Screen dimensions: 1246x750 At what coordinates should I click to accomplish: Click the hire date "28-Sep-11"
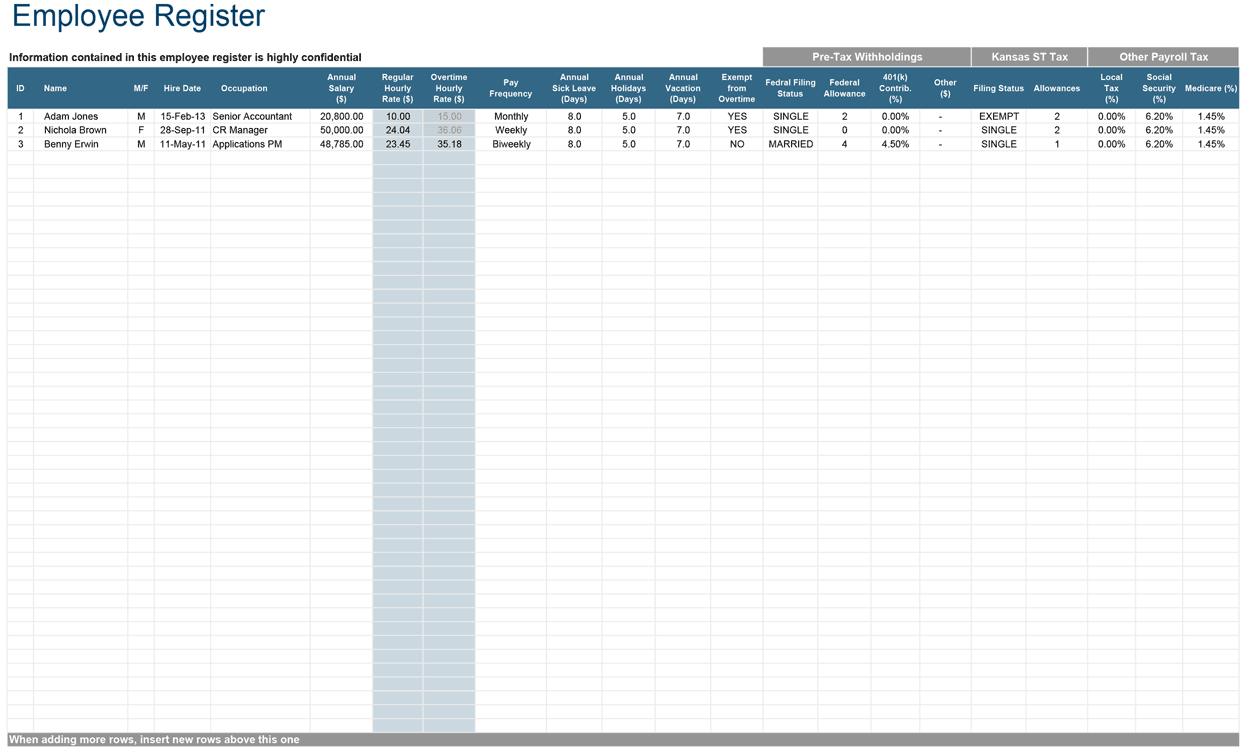tap(182, 130)
